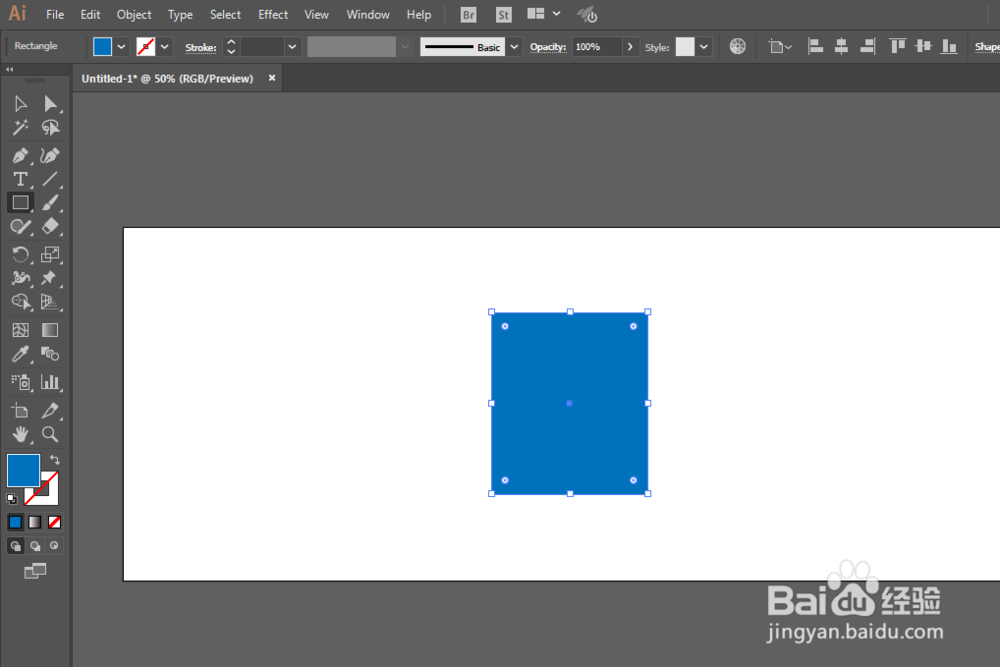Select the Artboard tool
Viewport: 1000px width, 667px height.
tap(20, 410)
